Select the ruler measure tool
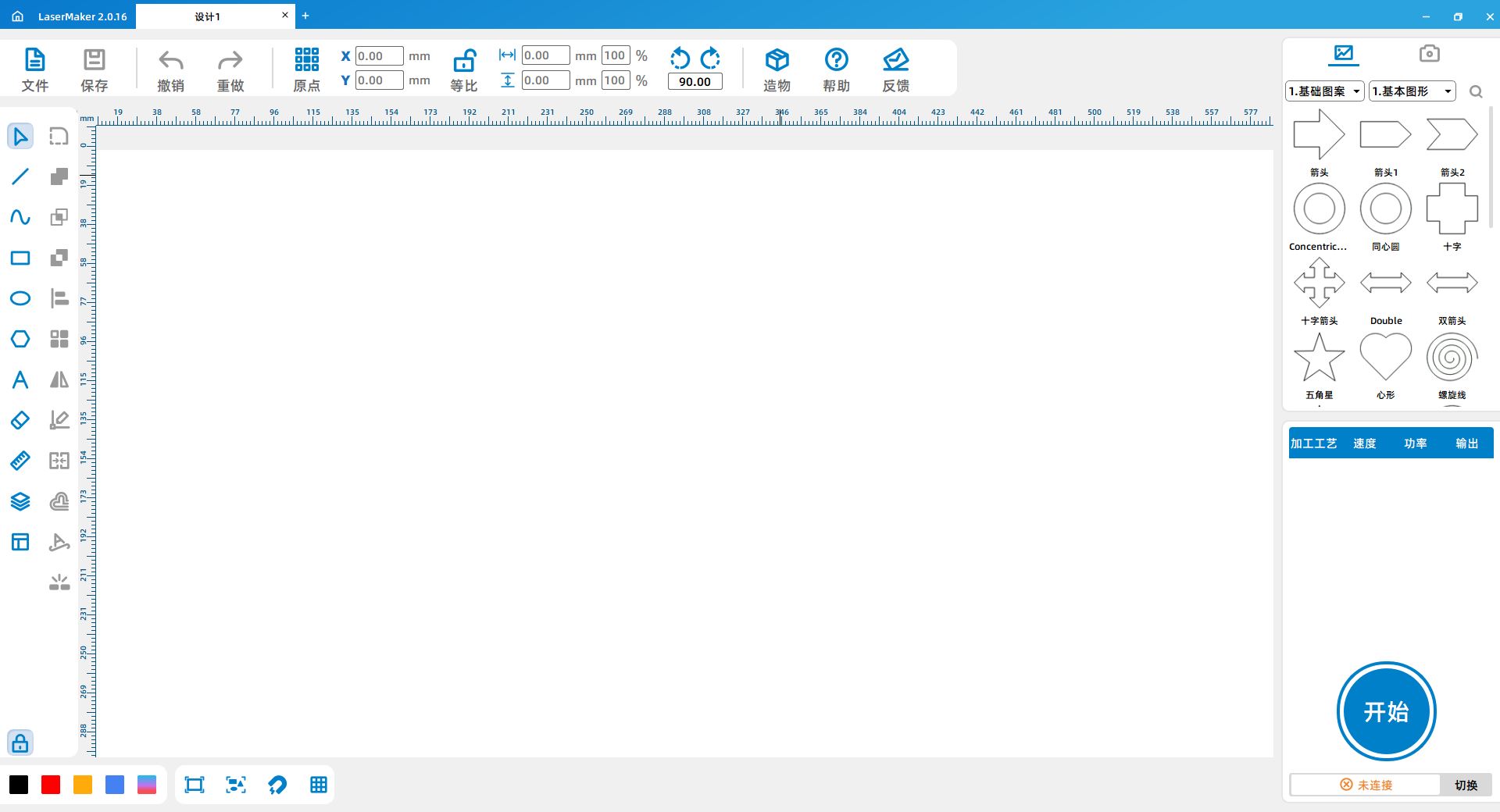1500x812 pixels. pos(20,461)
